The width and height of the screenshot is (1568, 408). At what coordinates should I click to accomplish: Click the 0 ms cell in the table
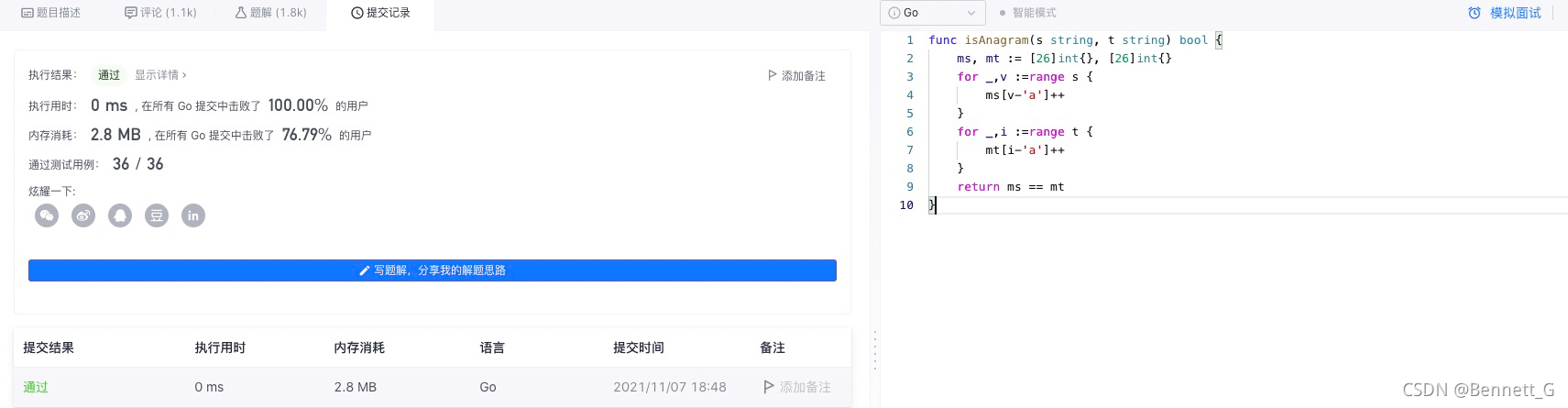point(209,387)
